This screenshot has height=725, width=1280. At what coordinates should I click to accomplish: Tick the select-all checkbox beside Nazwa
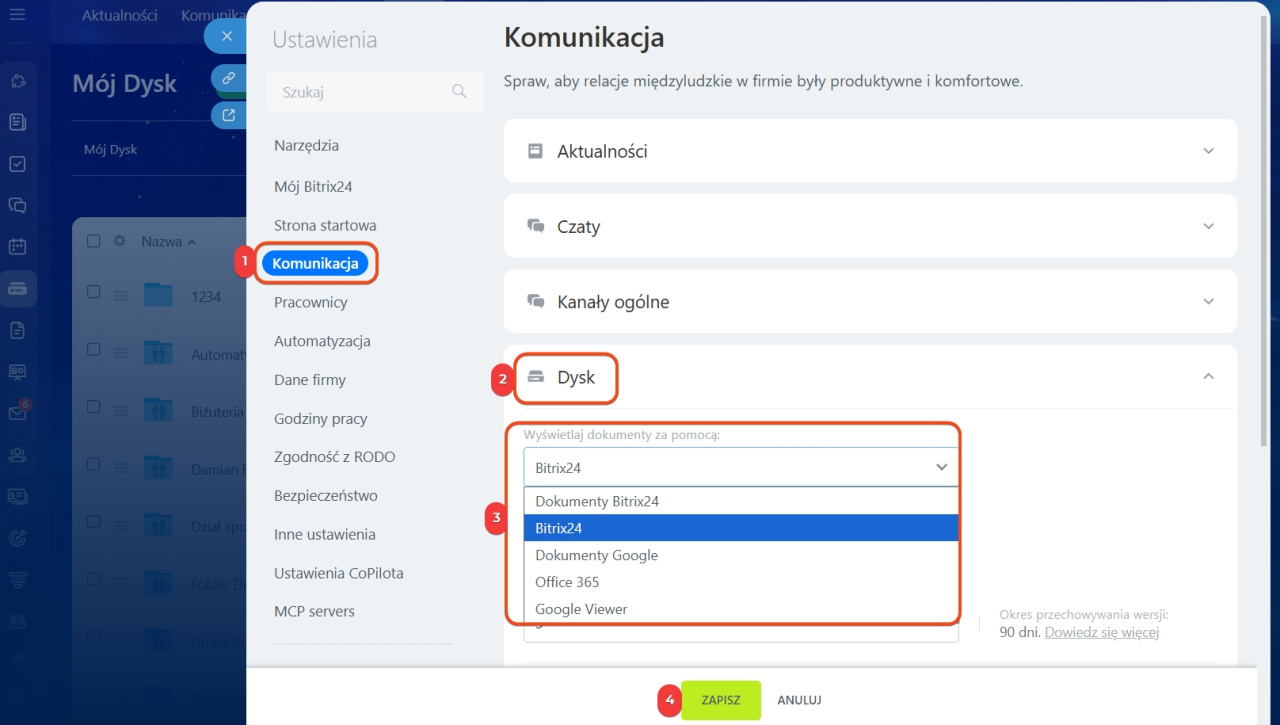click(x=94, y=241)
